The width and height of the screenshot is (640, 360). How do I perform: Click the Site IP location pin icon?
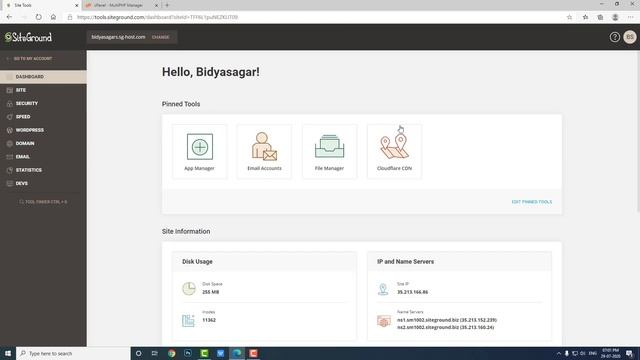(383, 289)
